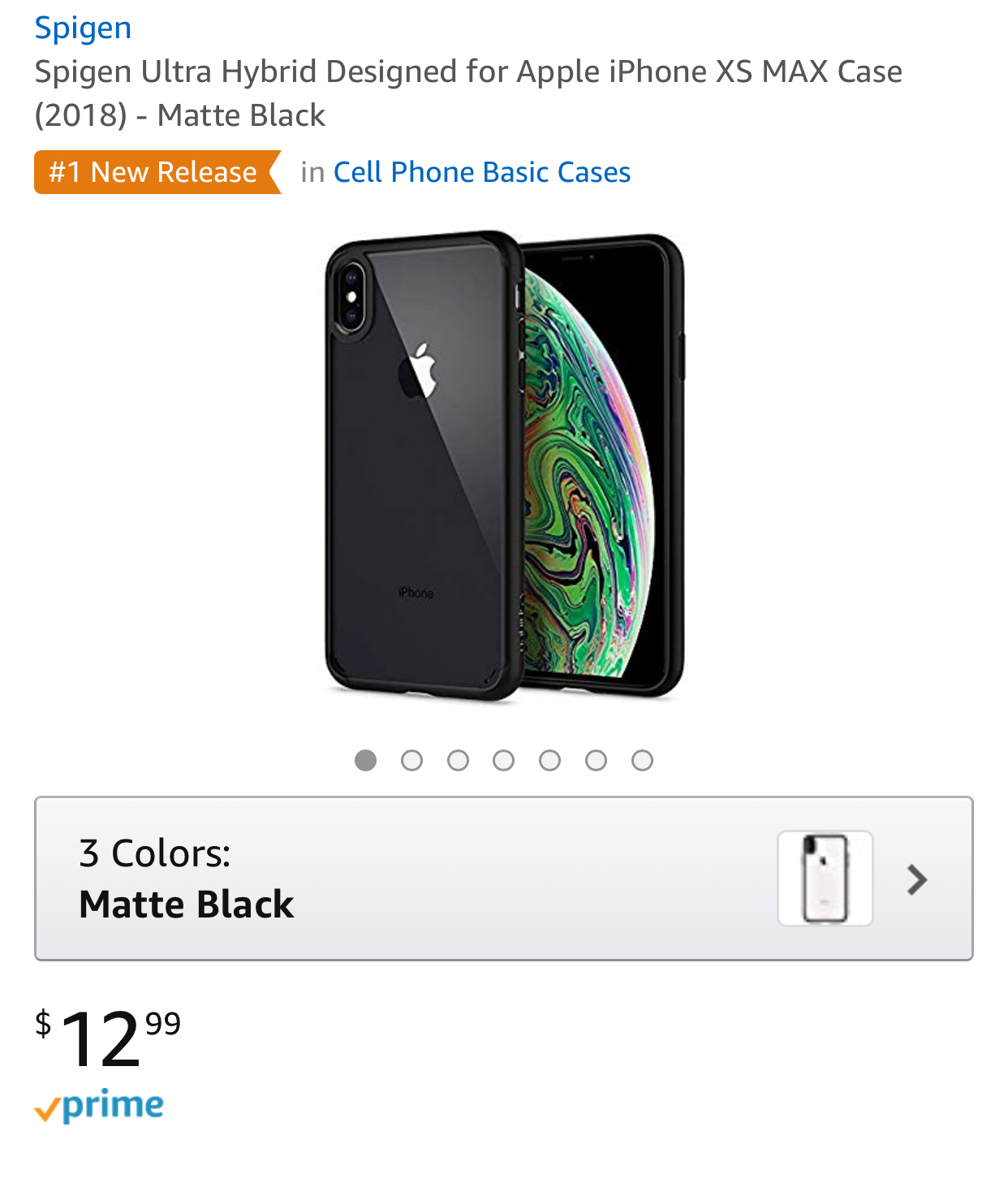Tap the color variant thumbnail swatch
The width and height of the screenshot is (1008, 1183).
(x=825, y=879)
